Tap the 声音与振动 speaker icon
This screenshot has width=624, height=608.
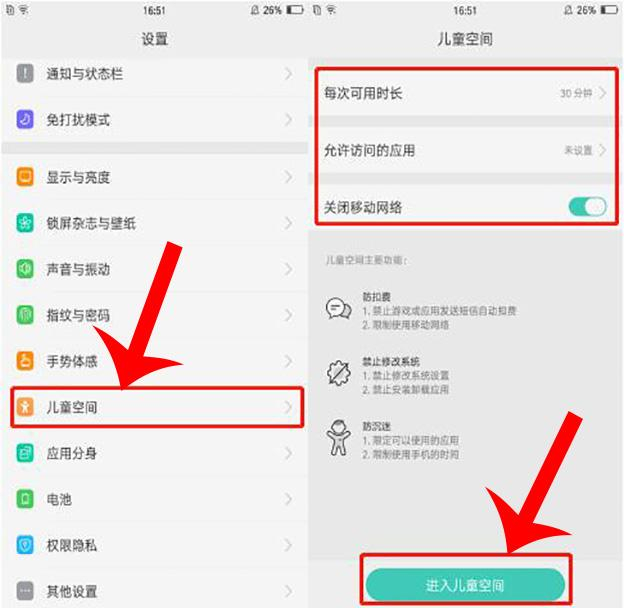25,269
